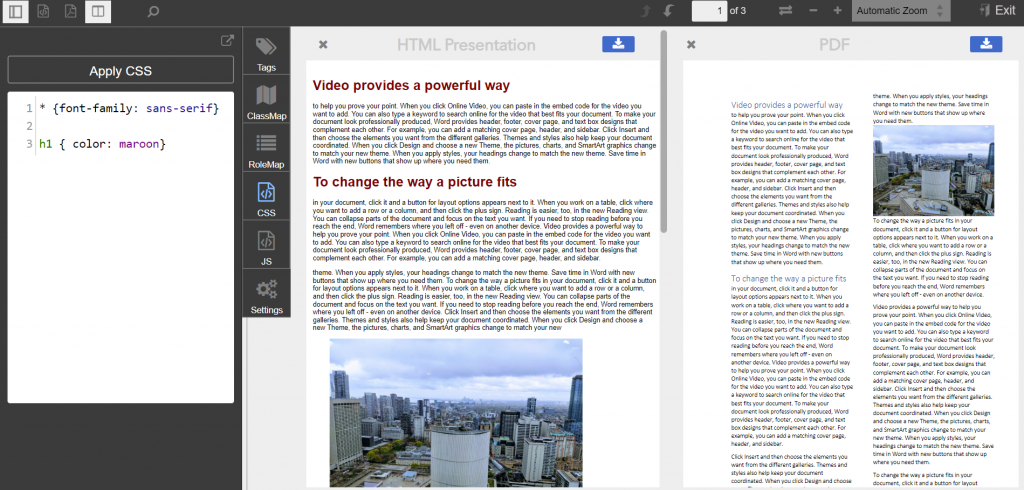Close the PDF pane
Image resolution: width=1024 pixels, height=490 pixels.
pyautogui.click(x=691, y=44)
